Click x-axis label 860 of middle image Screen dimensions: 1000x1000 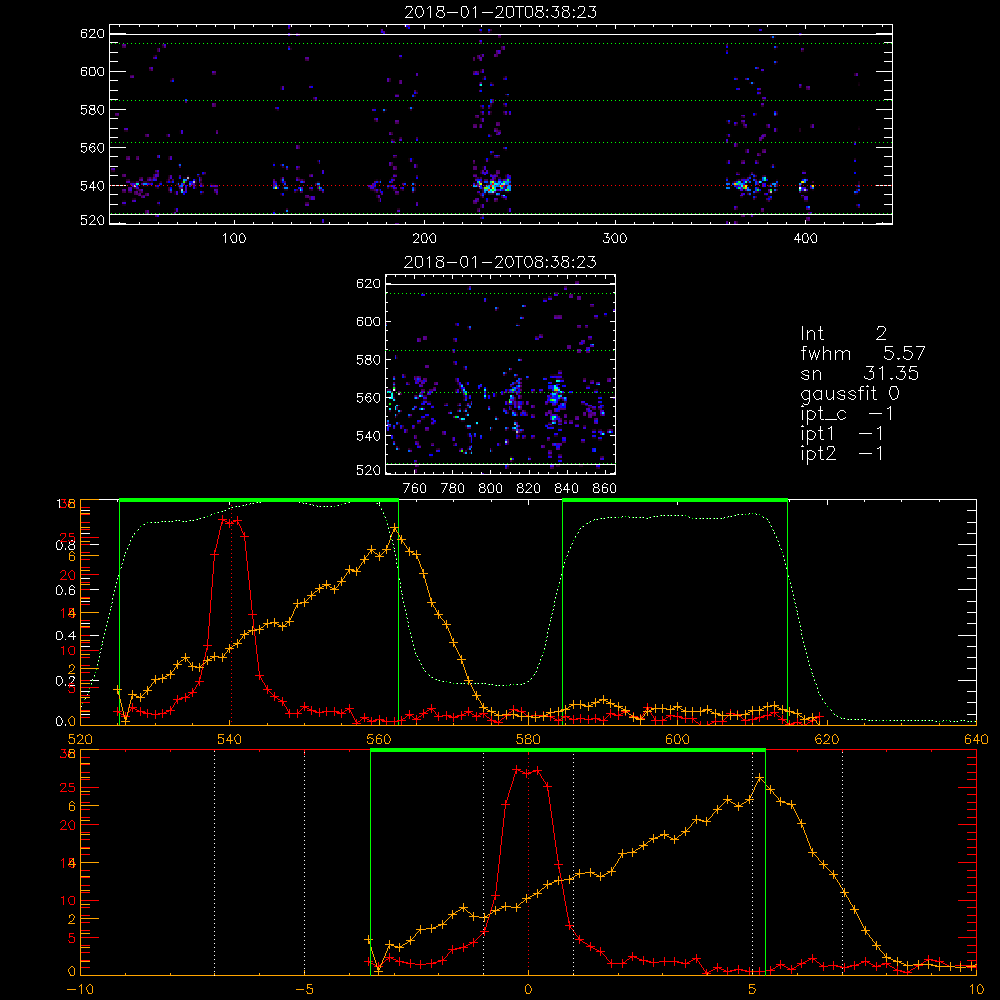click(x=605, y=489)
